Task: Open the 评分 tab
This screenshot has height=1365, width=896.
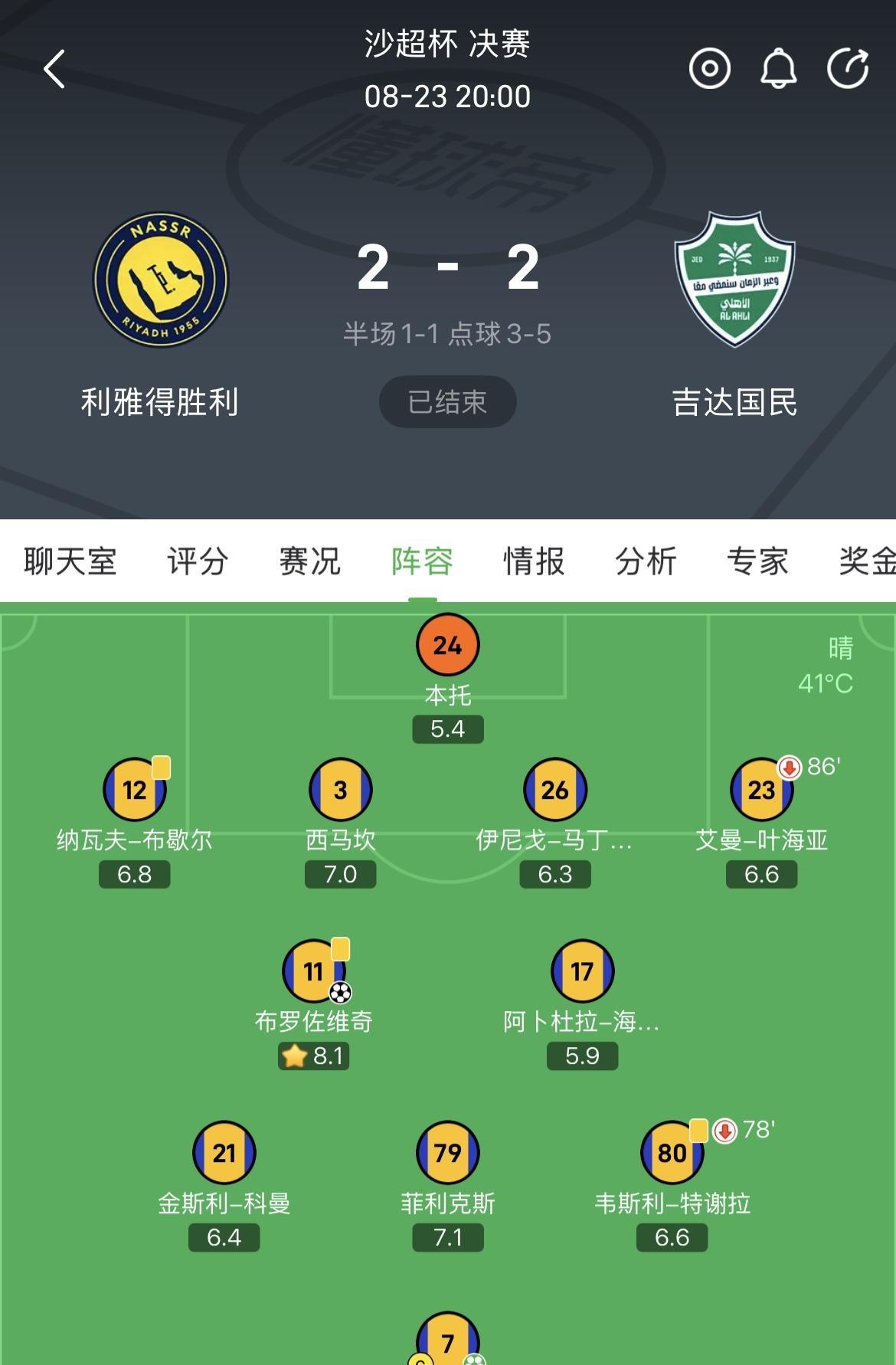Action: 198,561
